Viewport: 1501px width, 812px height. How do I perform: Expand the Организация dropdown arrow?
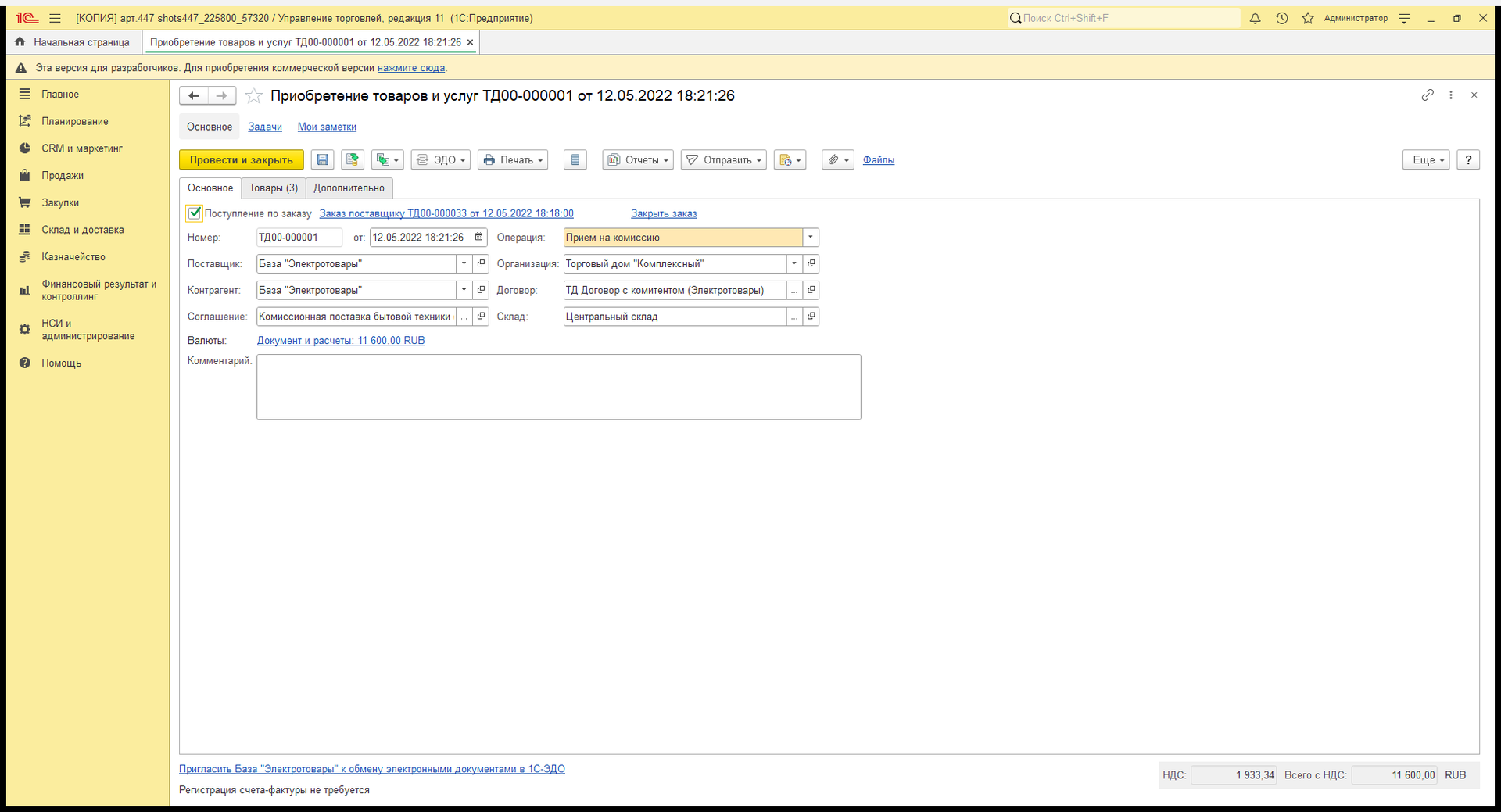794,263
